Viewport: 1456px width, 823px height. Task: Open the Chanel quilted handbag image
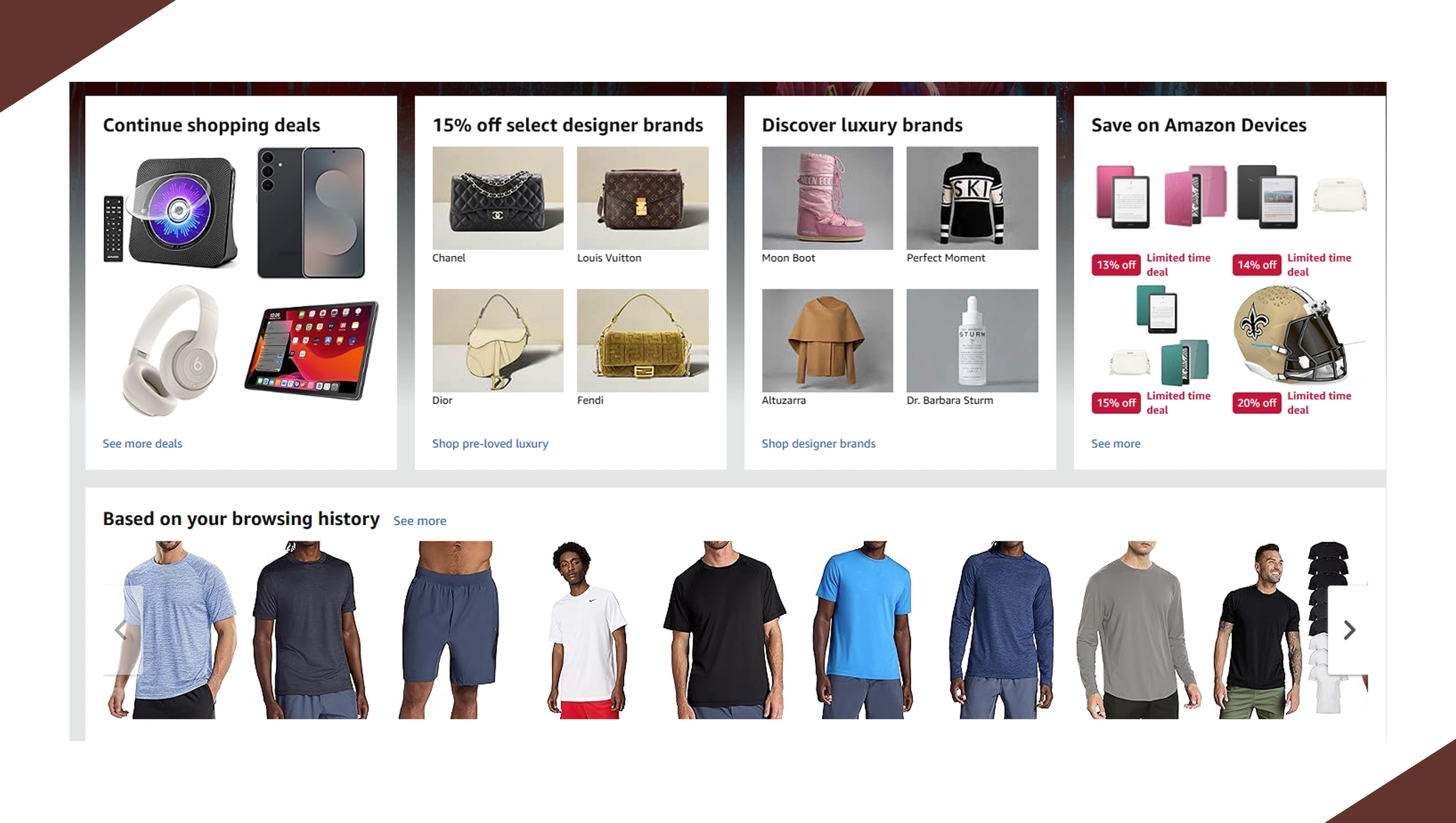[498, 198]
